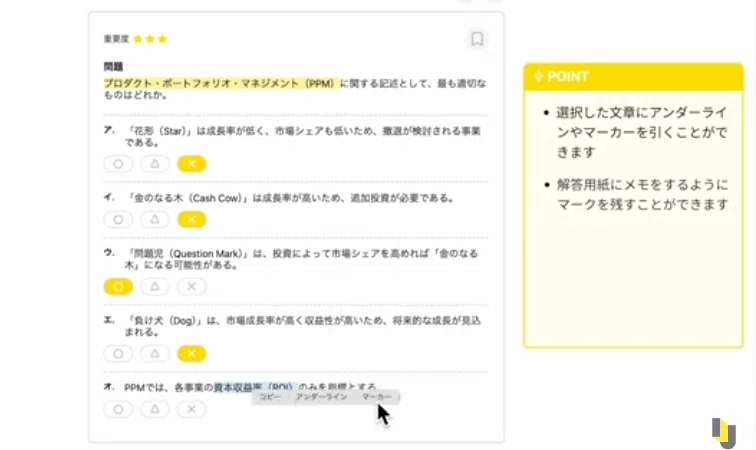This screenshot has height=450, width=756.
Task: Click the lightbulb icon beside POINT
Action: point(538,76)
